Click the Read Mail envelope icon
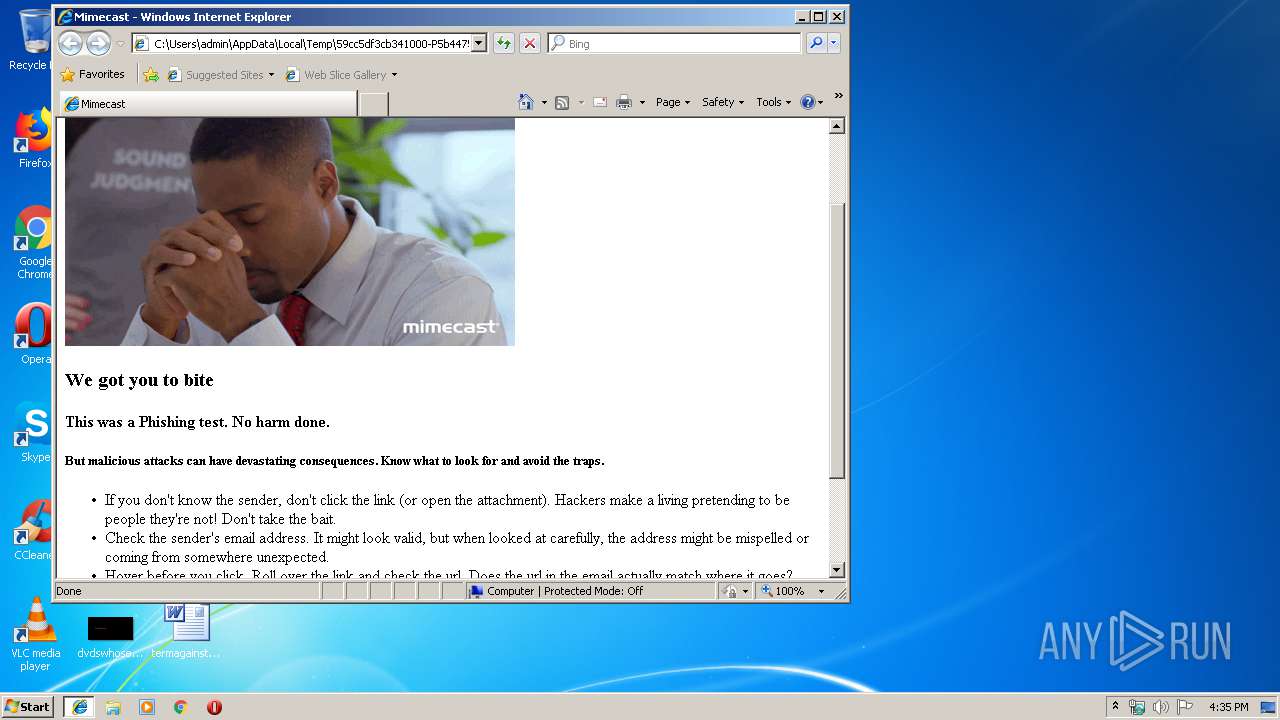This screenshot has height=720, width=1280. point(600,102)
